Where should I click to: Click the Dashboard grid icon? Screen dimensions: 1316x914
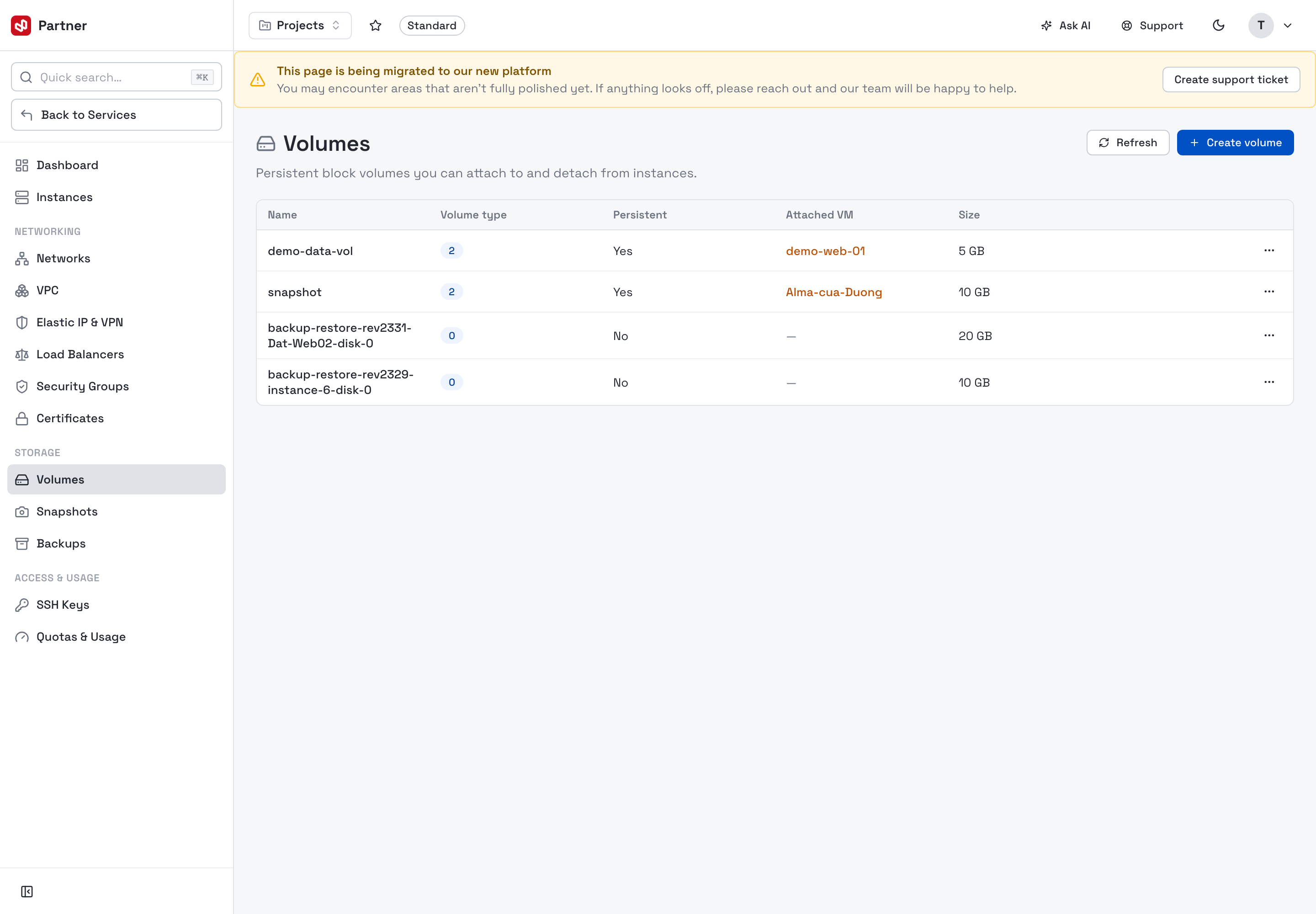22,165
